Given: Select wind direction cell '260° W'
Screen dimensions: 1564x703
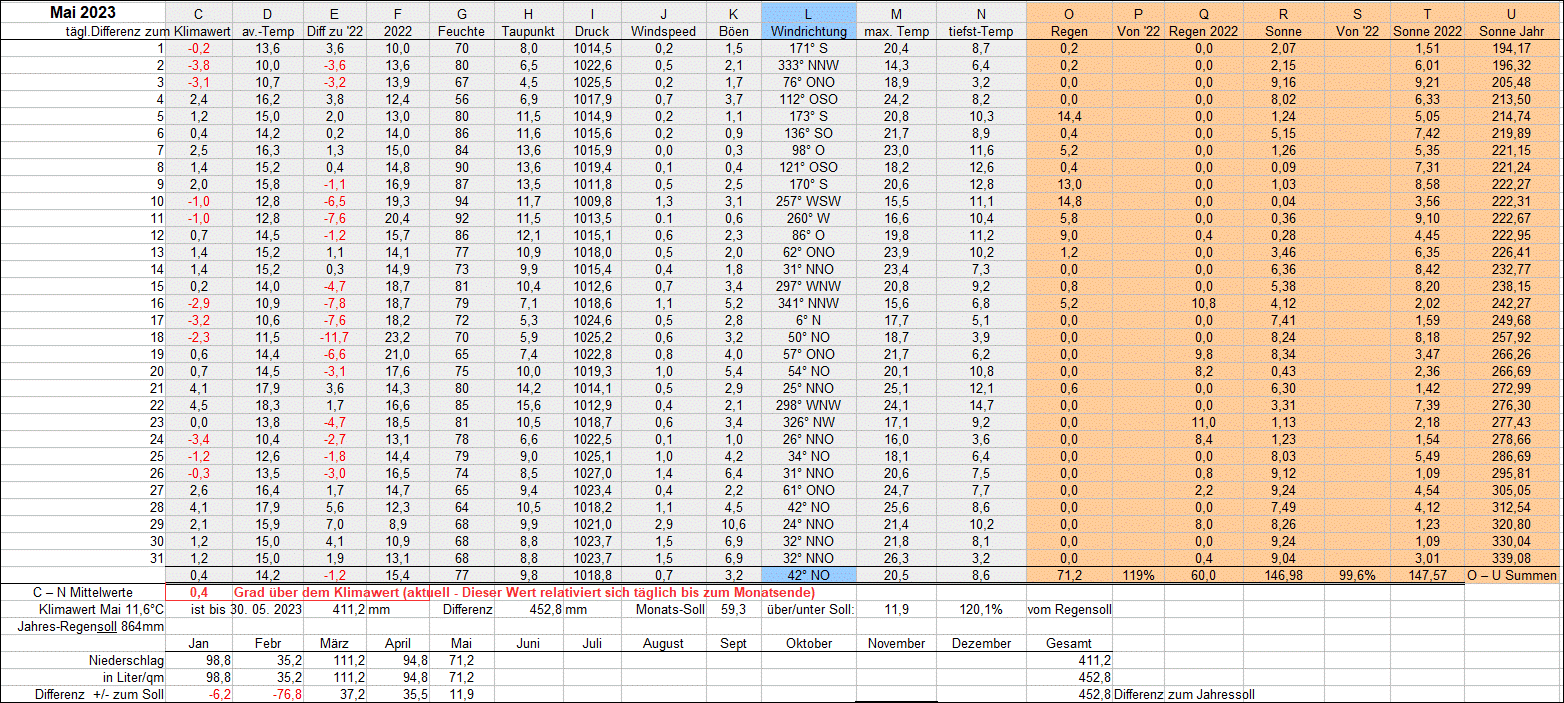Looking at the screenshot, I should (x=808, y=218).
